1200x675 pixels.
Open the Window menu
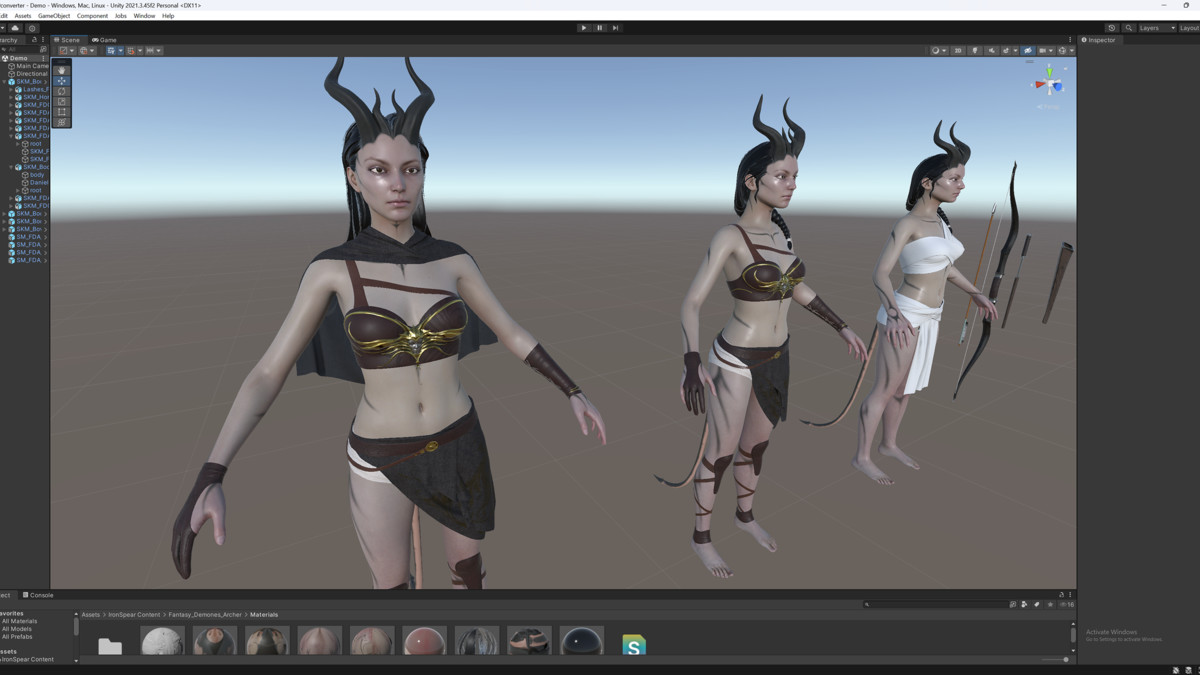[144, 15]
